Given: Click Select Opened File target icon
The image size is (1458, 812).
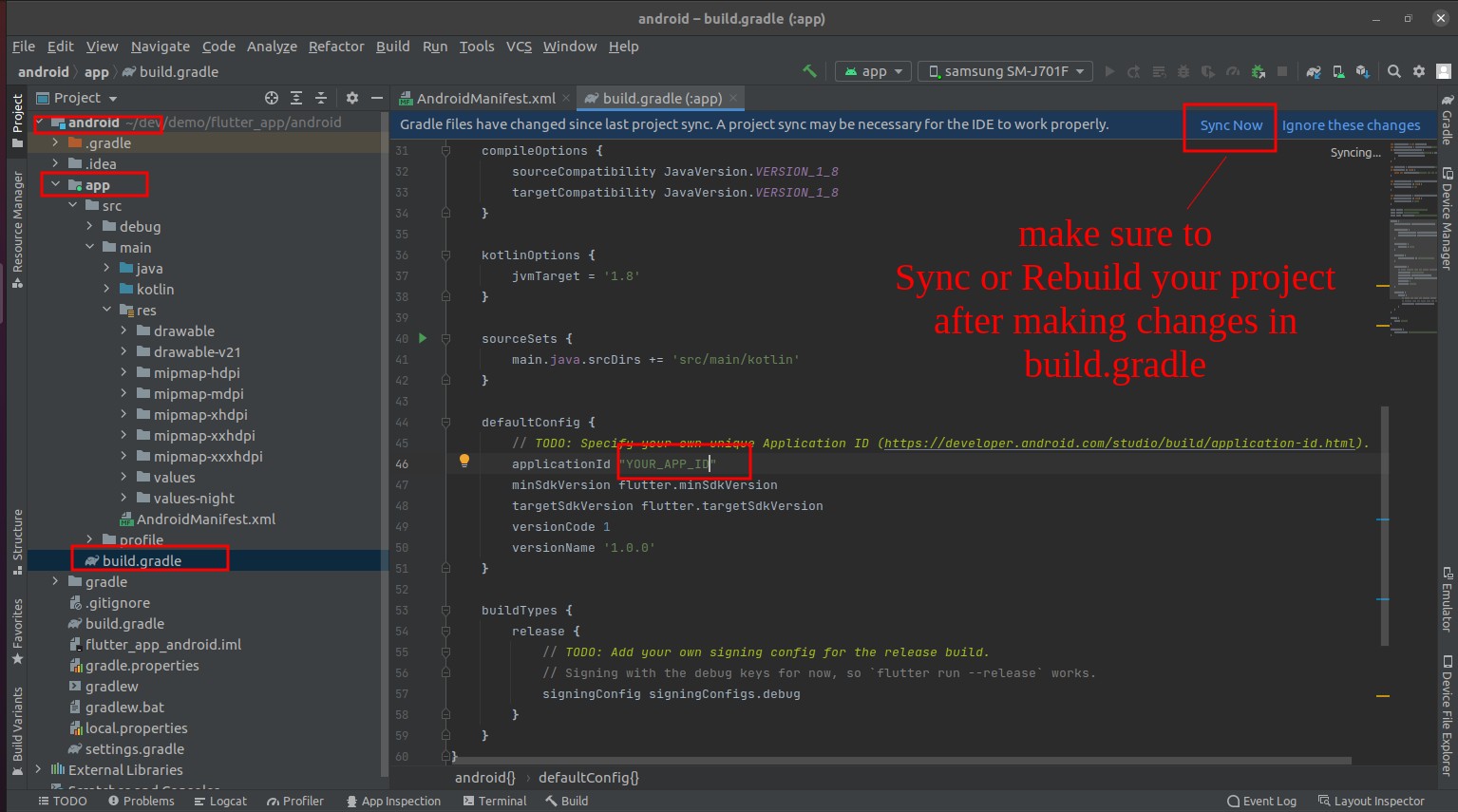Looking at the screenshot, I should [272, 98].
